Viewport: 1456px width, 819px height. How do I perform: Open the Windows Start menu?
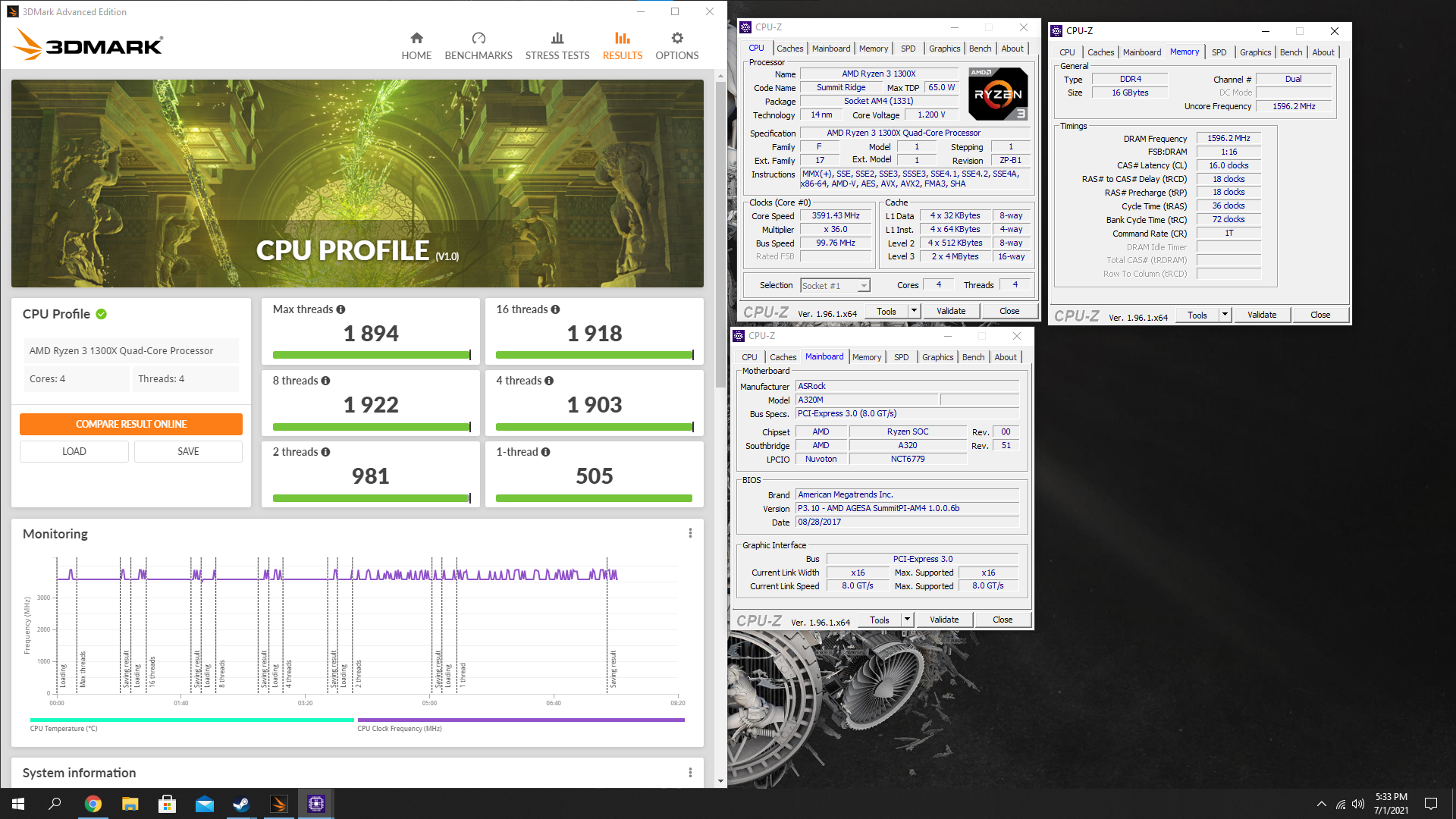[x=18, y=804]
